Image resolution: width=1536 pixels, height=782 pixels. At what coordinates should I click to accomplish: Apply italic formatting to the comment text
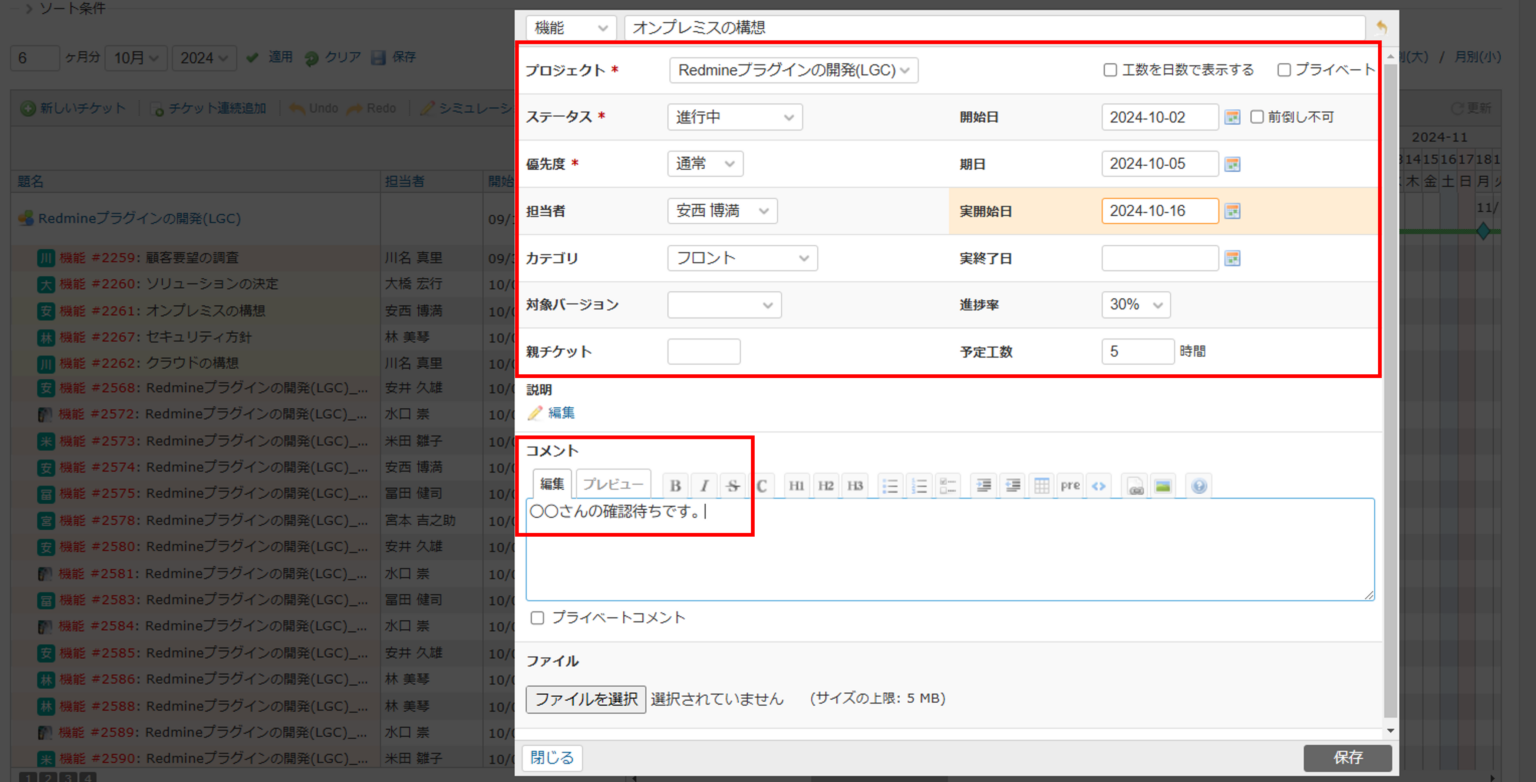(x=704, y=485)
